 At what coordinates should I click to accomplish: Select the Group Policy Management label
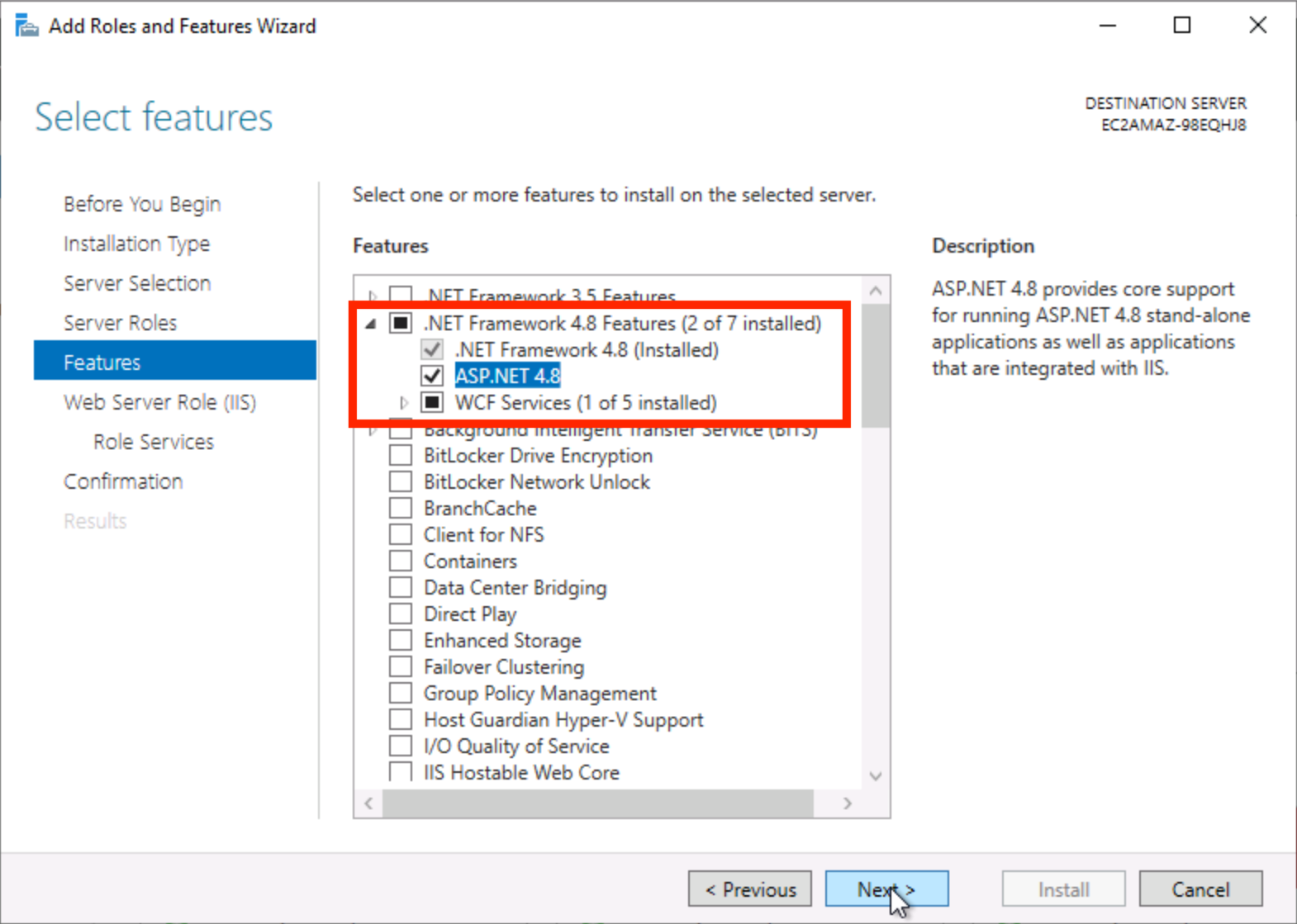coord(540,693)
